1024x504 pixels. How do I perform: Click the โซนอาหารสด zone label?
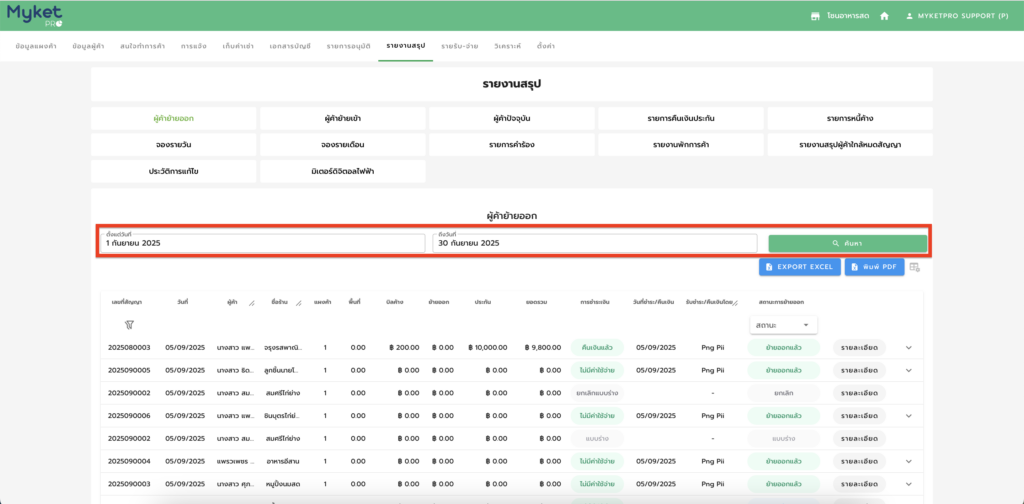tap(848, 16)
